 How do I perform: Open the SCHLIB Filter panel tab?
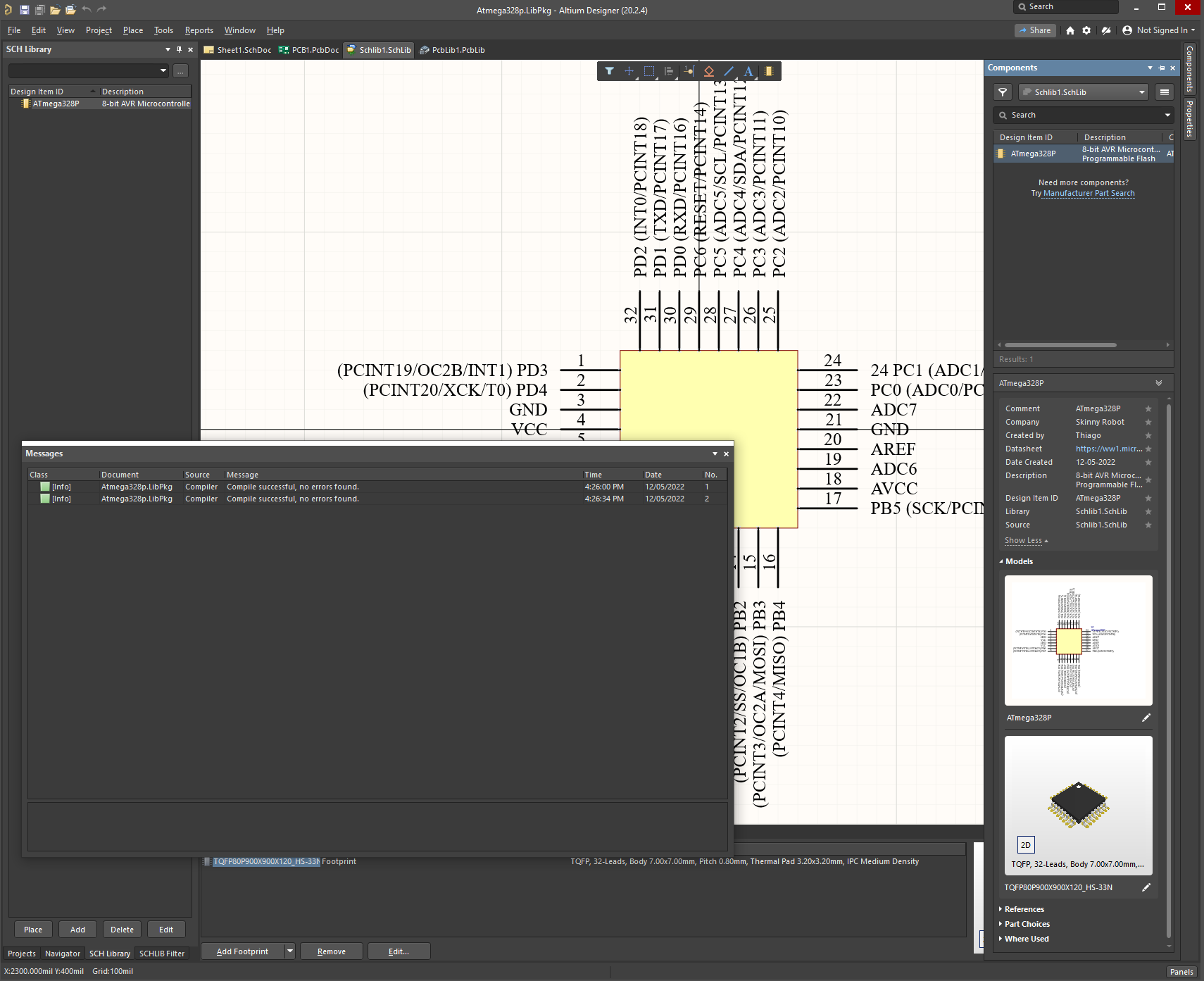[162, 954]
